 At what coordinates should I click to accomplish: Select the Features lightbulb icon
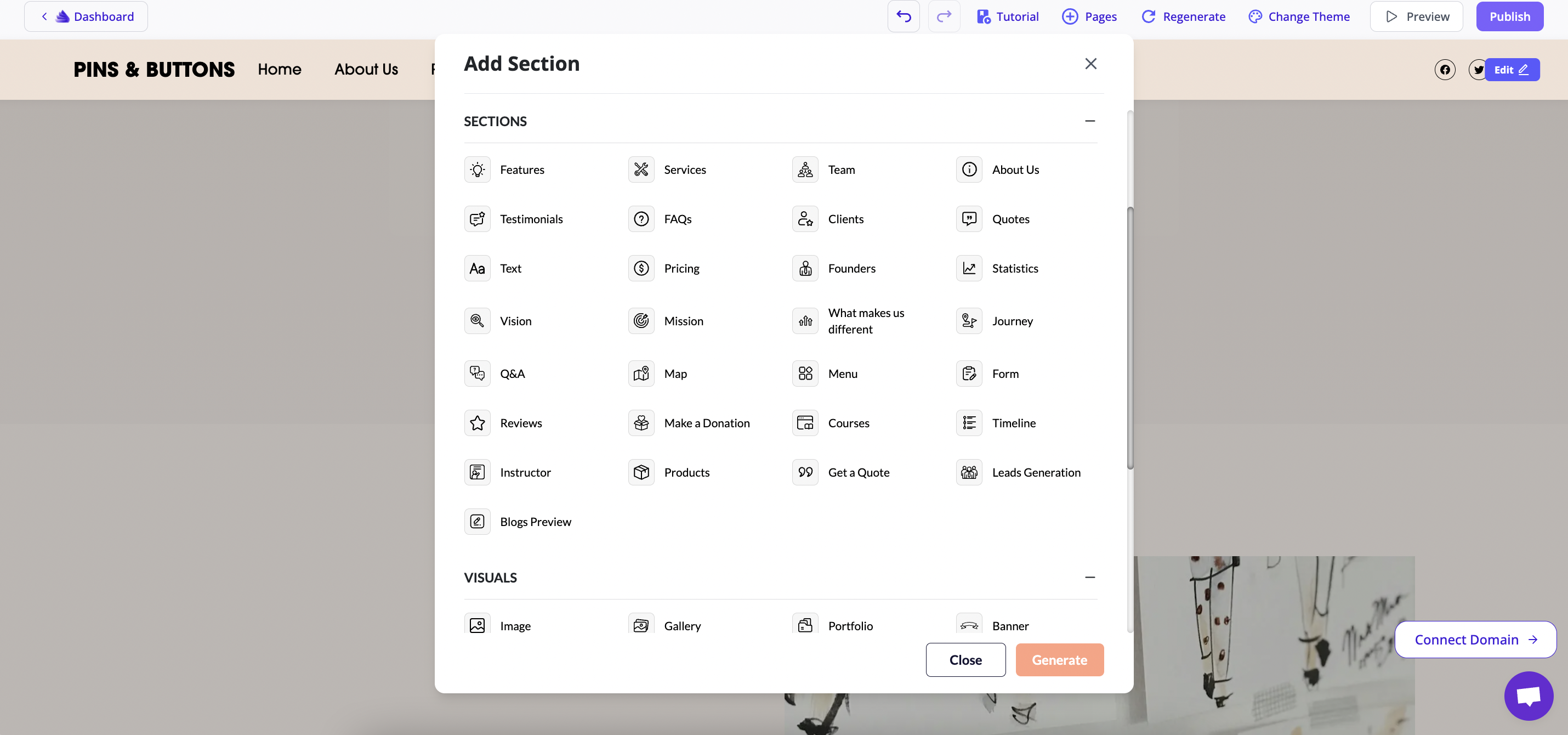(x=477, y=169)
